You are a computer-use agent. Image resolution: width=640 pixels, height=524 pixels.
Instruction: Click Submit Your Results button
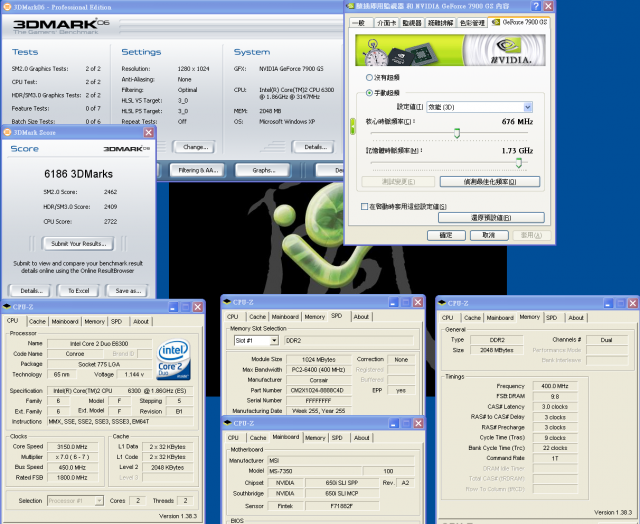[78, 244]
